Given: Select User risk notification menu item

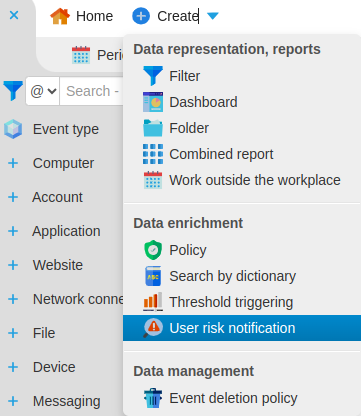Looking at the screenshot, I should click(x=242, y=328).
